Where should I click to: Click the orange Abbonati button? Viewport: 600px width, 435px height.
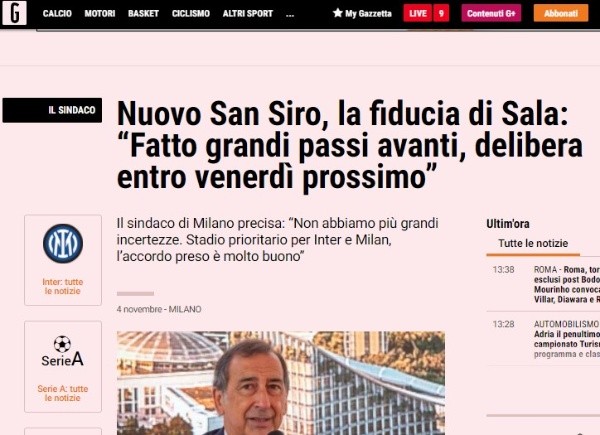pos(561,13)
